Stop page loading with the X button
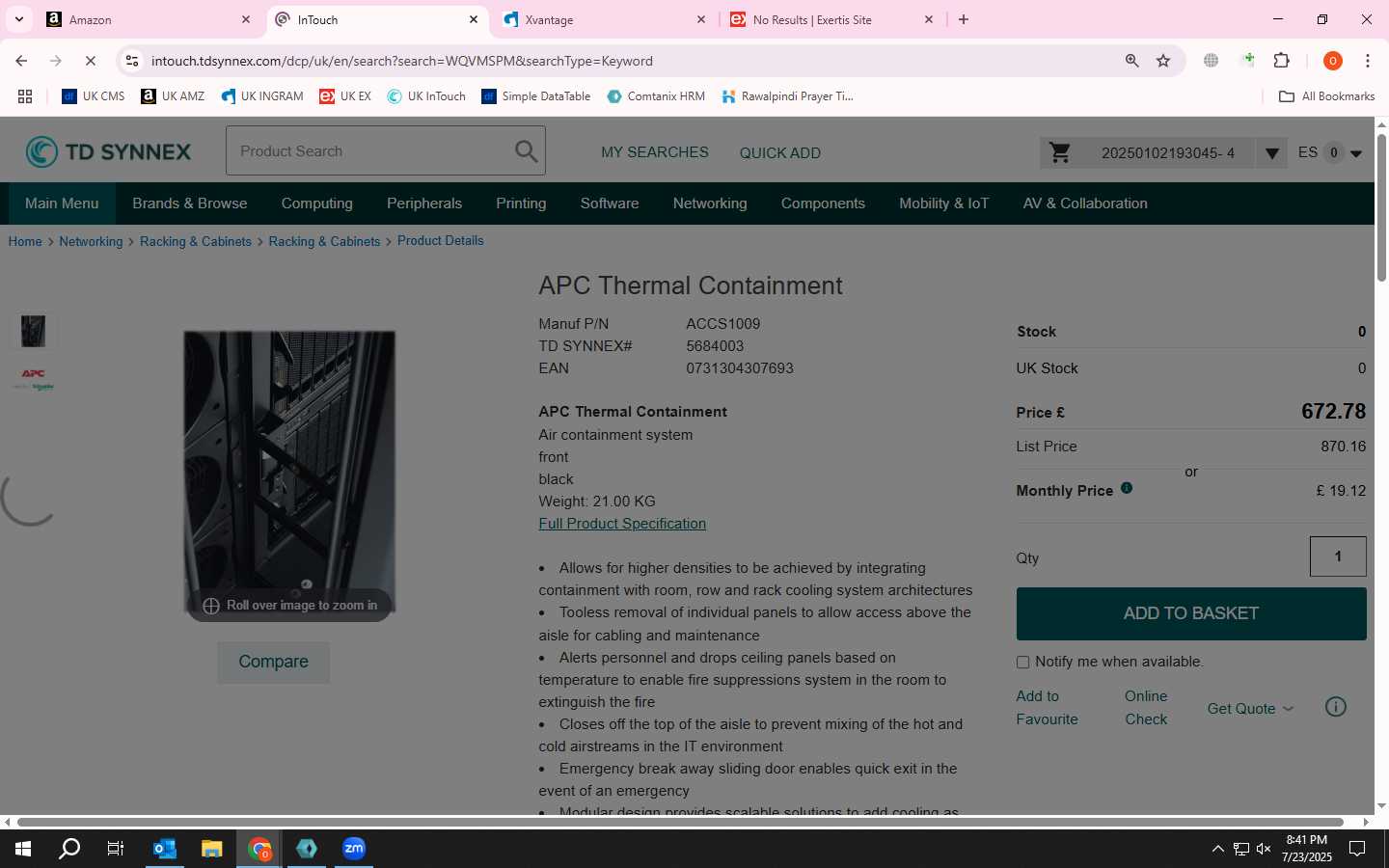This screenshot has height=868, width=1389. [90, 61]
